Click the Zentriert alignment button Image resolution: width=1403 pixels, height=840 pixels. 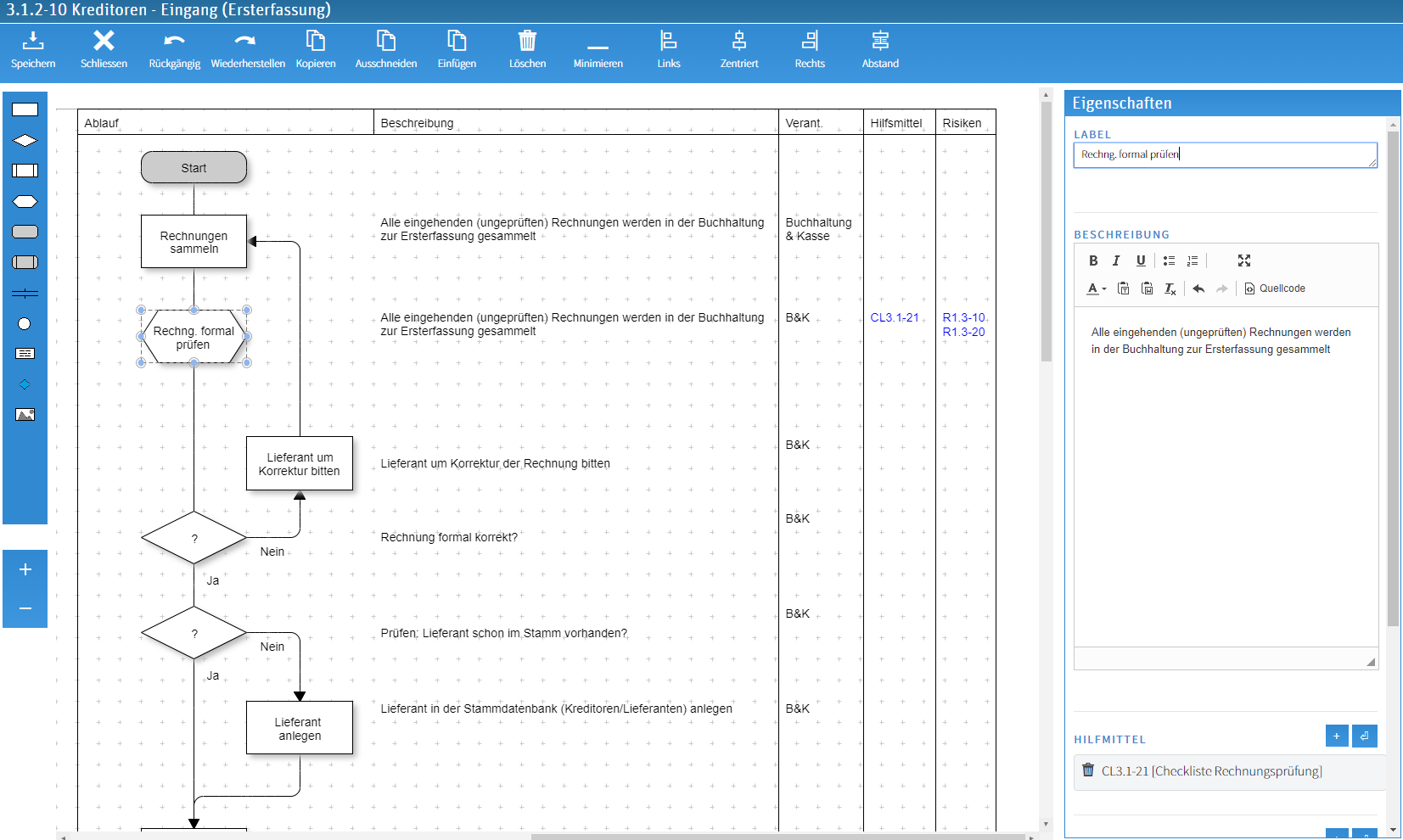738,48
